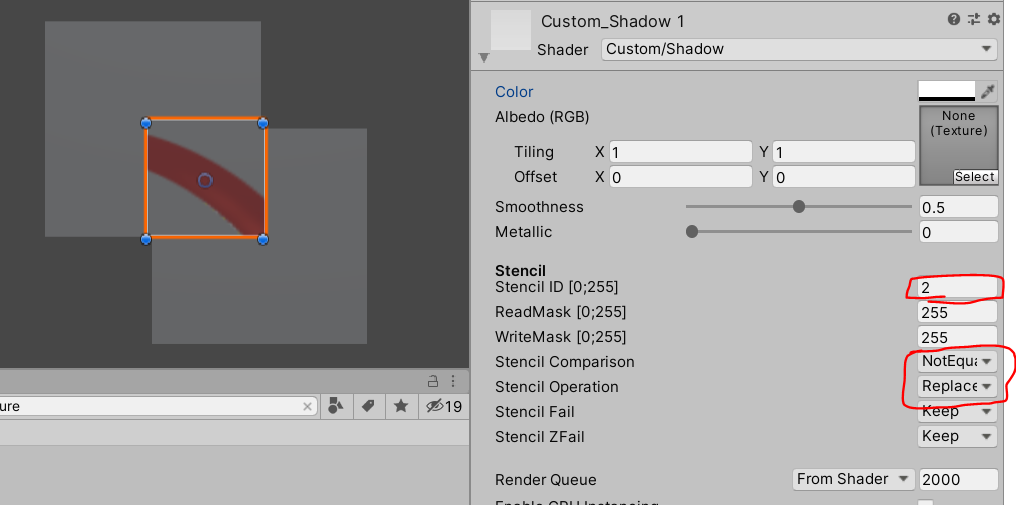Toggle the project panel lock icon
Screen dimensions: 1016x505
pos(433,381)
